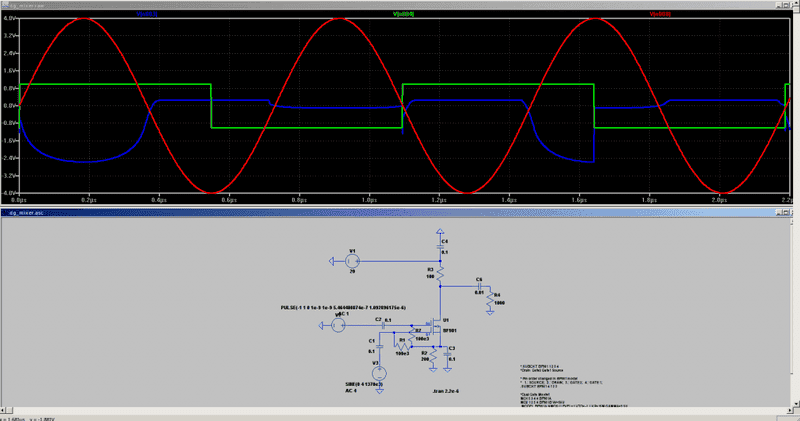Click the V3 sine voltage source
Viewport: 800px width, 421px height.
click(378, 374)
